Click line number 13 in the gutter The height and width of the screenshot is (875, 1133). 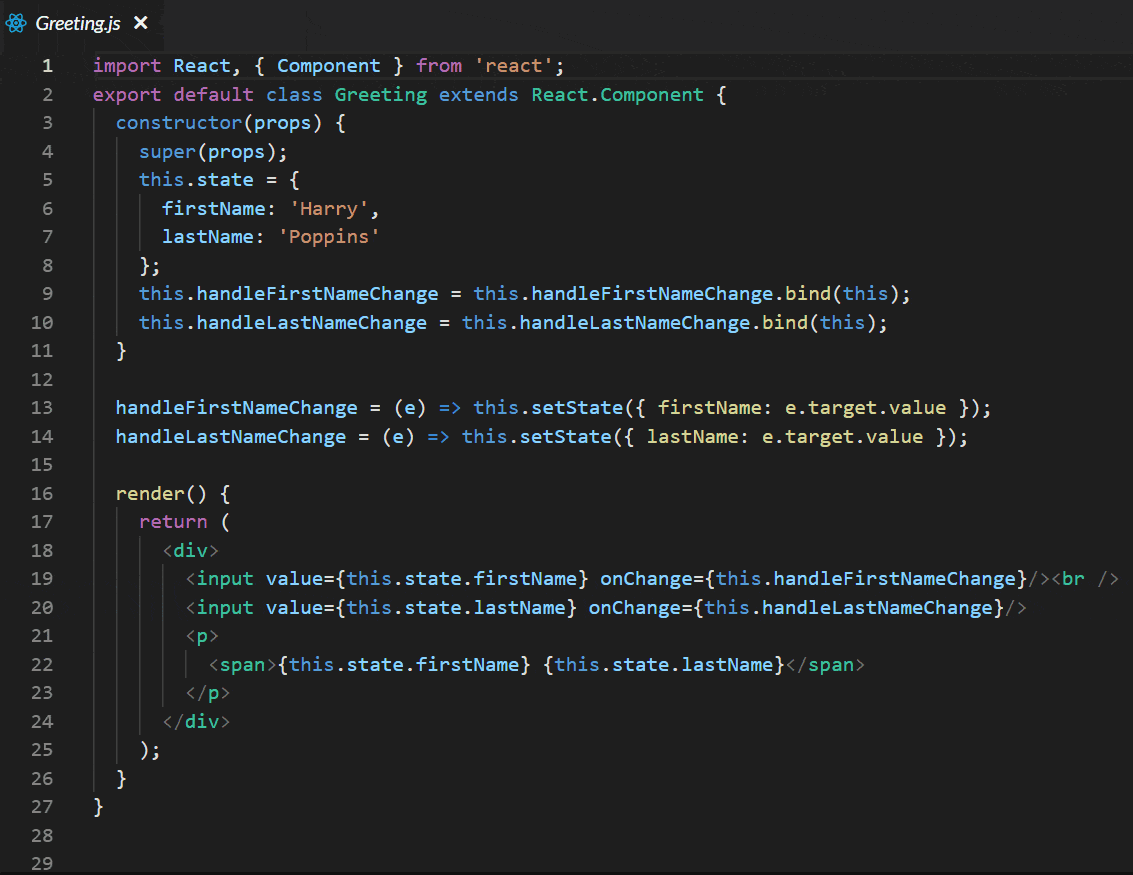pos(42,407)
